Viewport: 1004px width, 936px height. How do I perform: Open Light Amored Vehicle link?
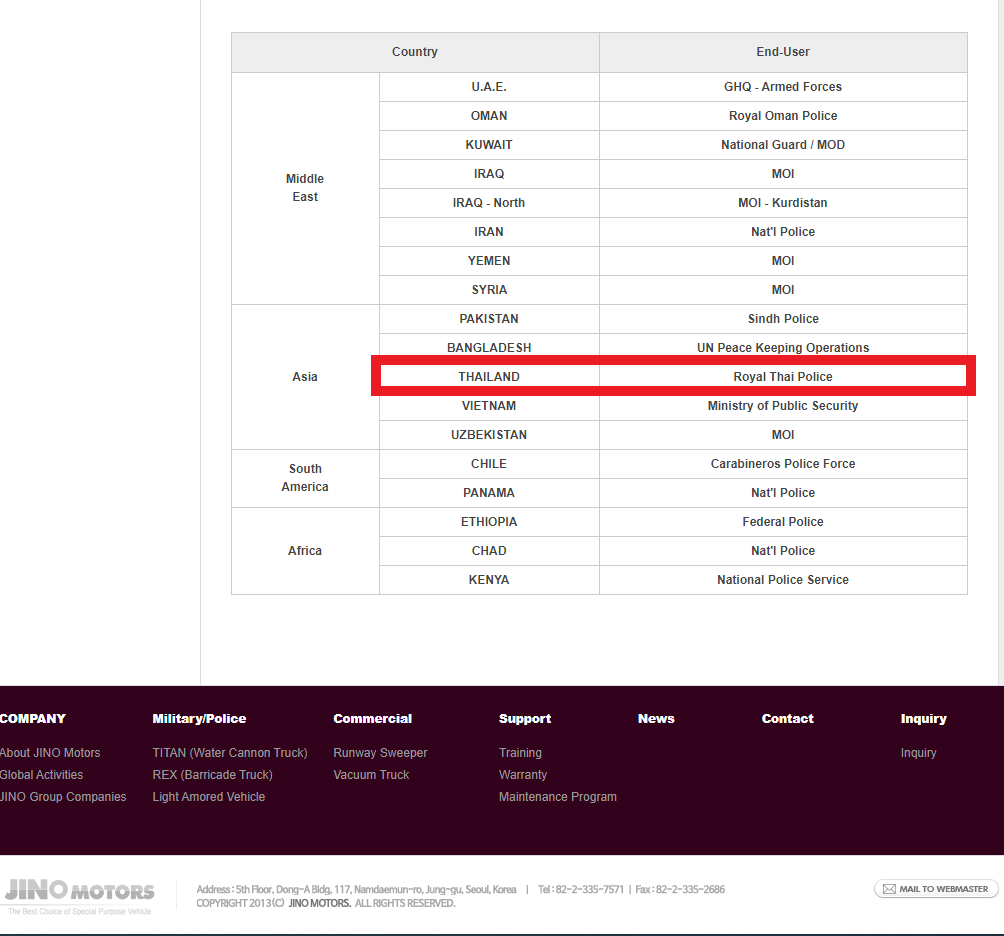209,796
